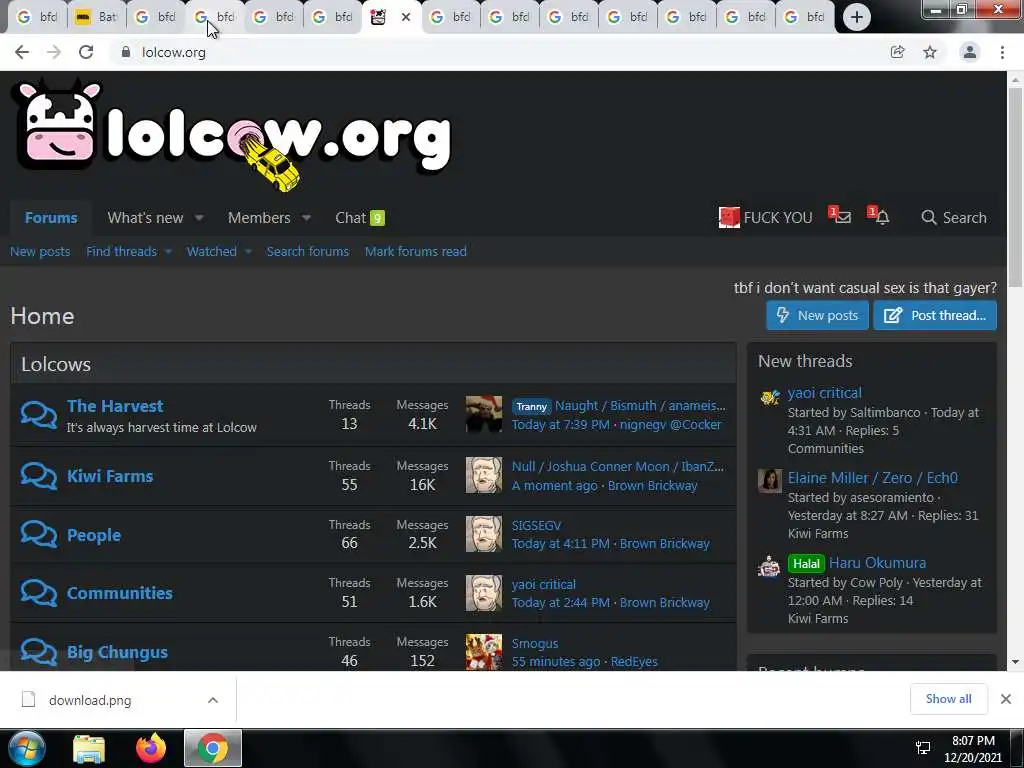Open the Members nav item
The width and height of the screenshot is (1024, 768).
coord(259,217)
